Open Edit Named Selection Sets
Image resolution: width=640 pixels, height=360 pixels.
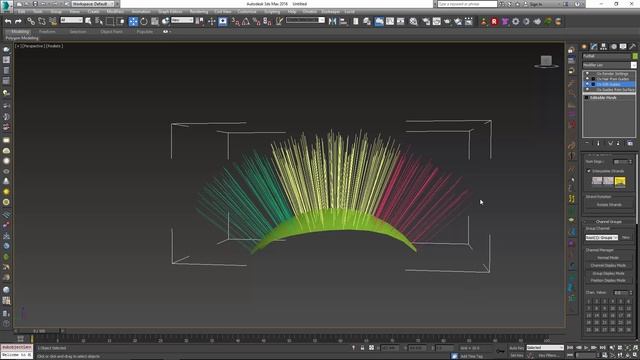pos(279,21)
